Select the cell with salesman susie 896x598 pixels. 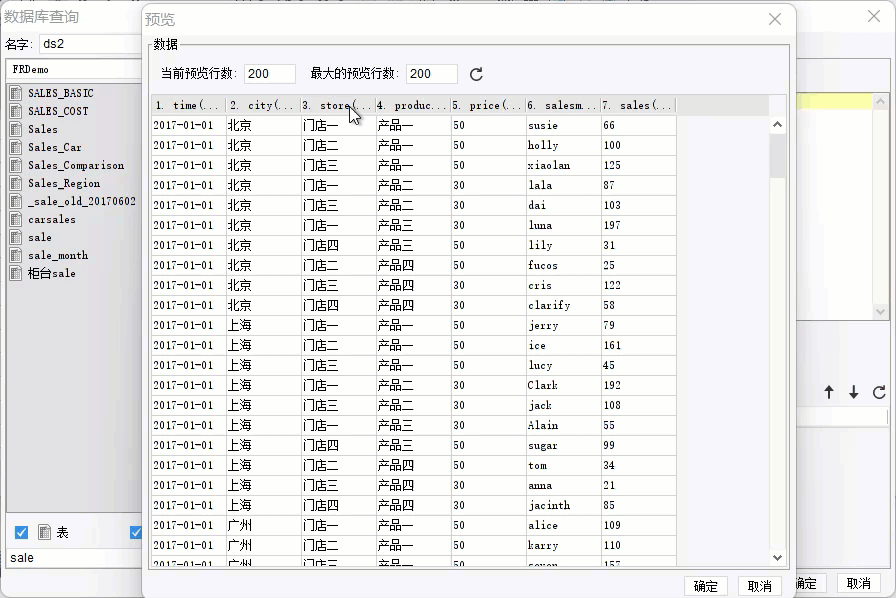tap(563, 125)
